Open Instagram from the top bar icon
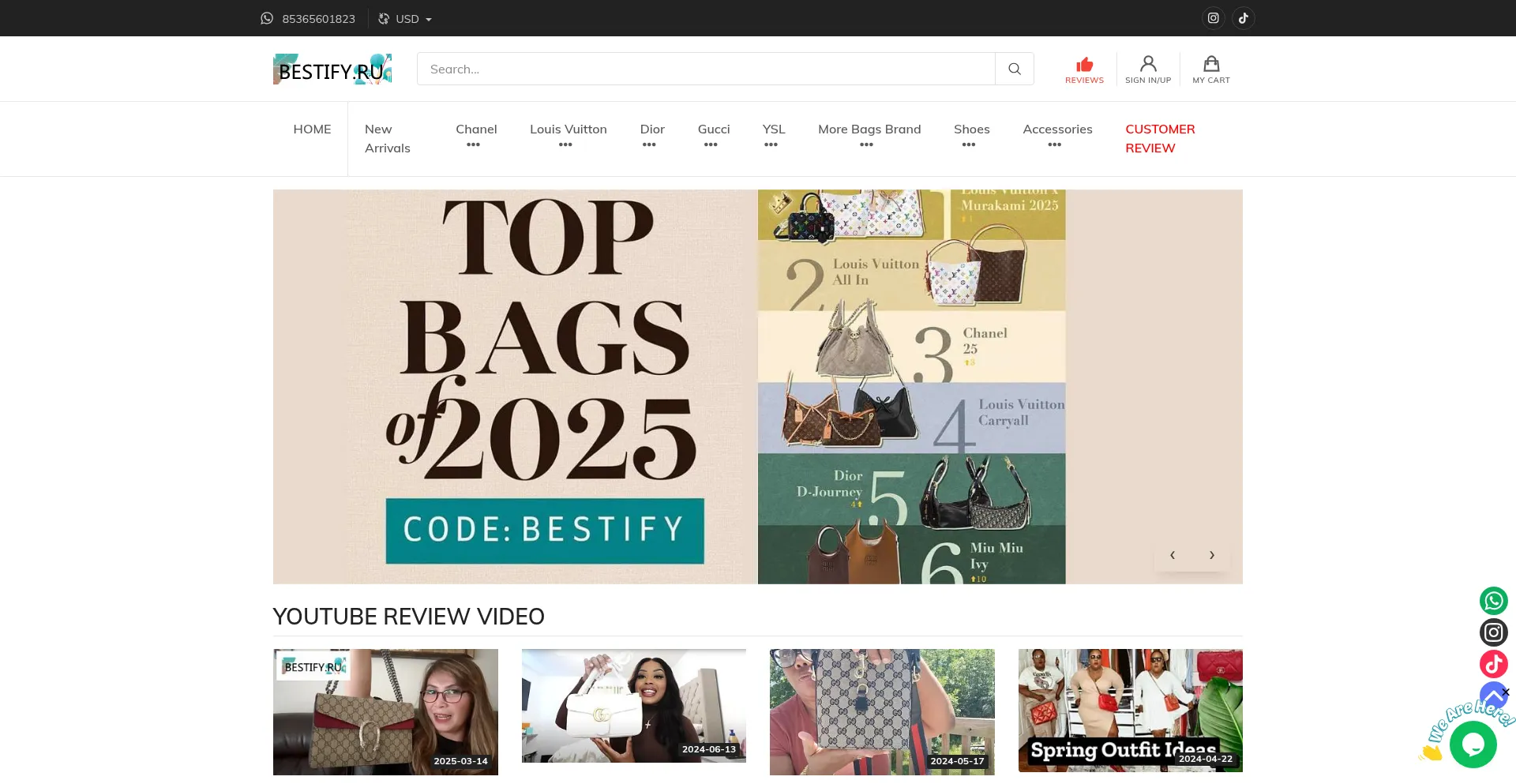1516x784 pixels. pyautogui.click(x=1214, y=18)
